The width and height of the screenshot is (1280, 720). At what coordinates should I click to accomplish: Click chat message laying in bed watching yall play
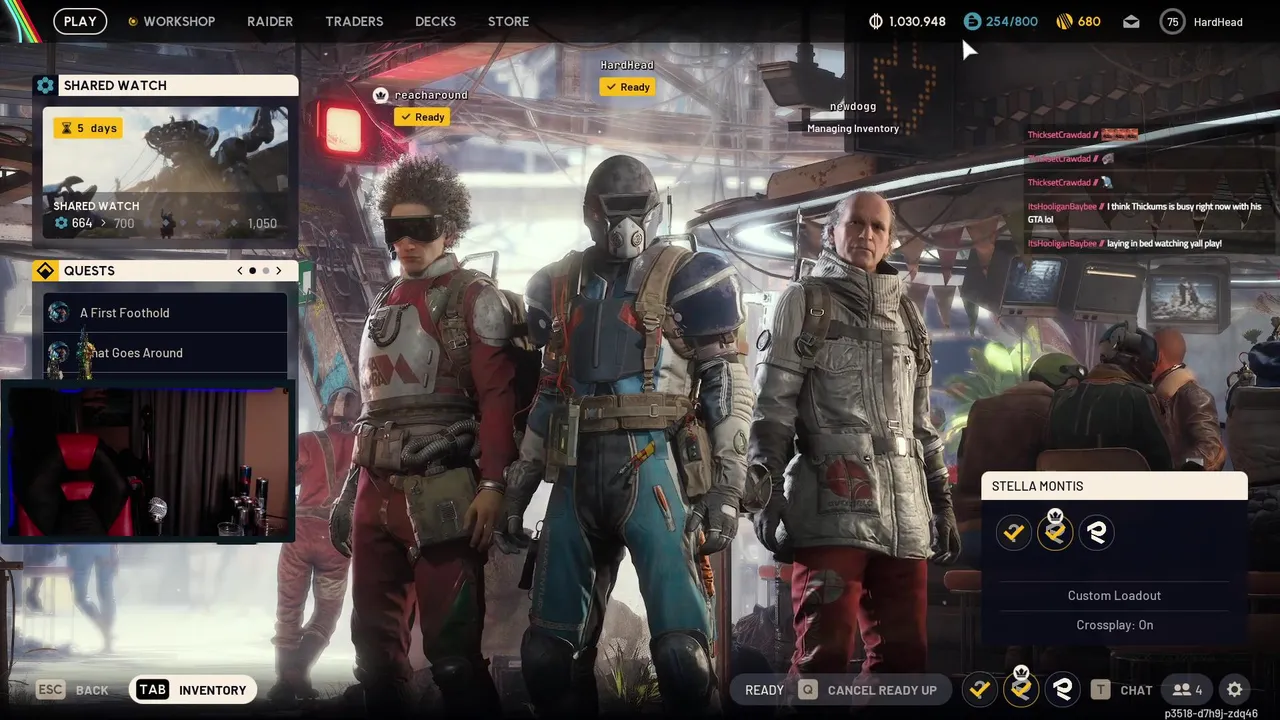tap(1125, 243)
